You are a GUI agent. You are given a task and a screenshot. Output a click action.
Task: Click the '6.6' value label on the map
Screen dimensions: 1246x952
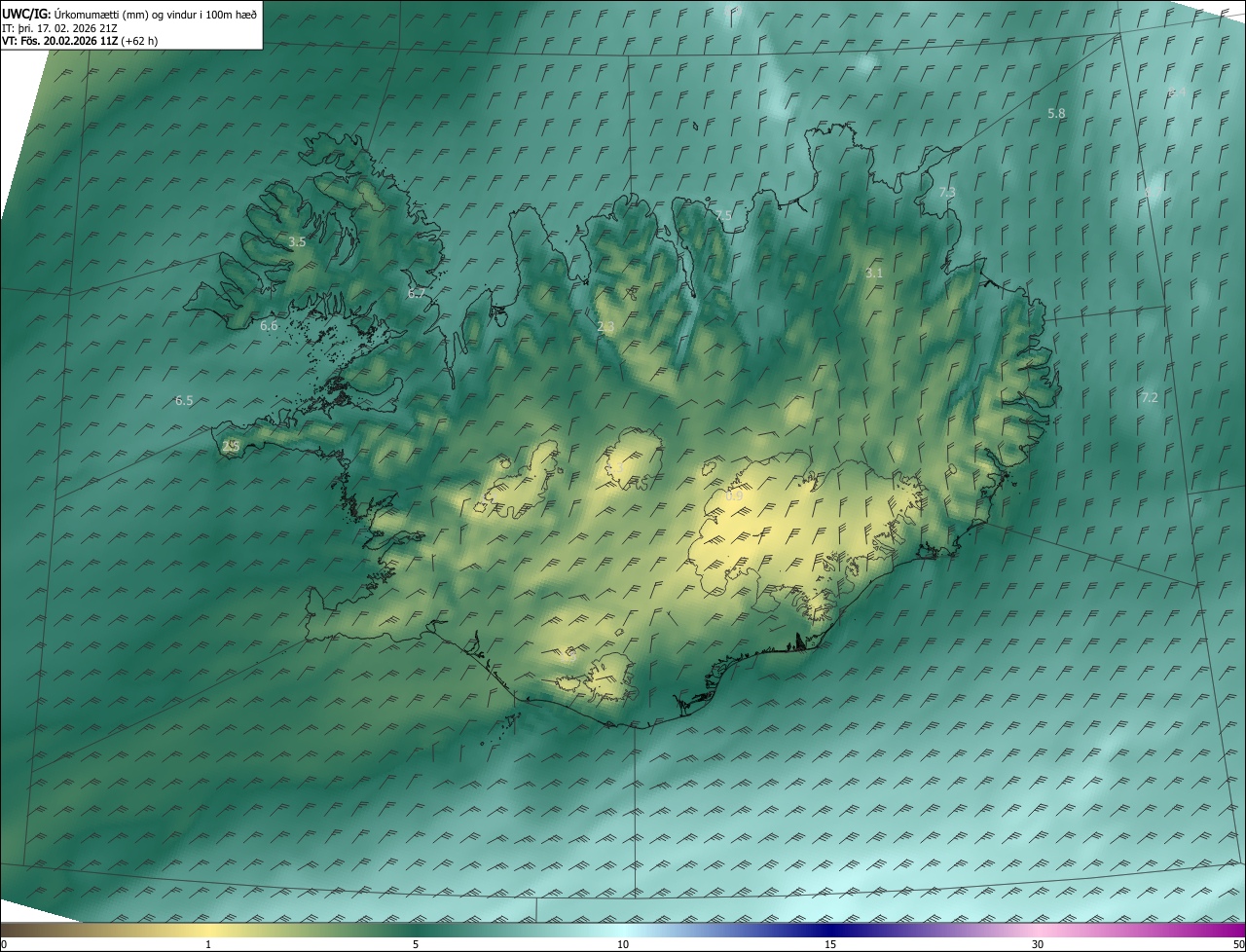click(x=269, y=325)
